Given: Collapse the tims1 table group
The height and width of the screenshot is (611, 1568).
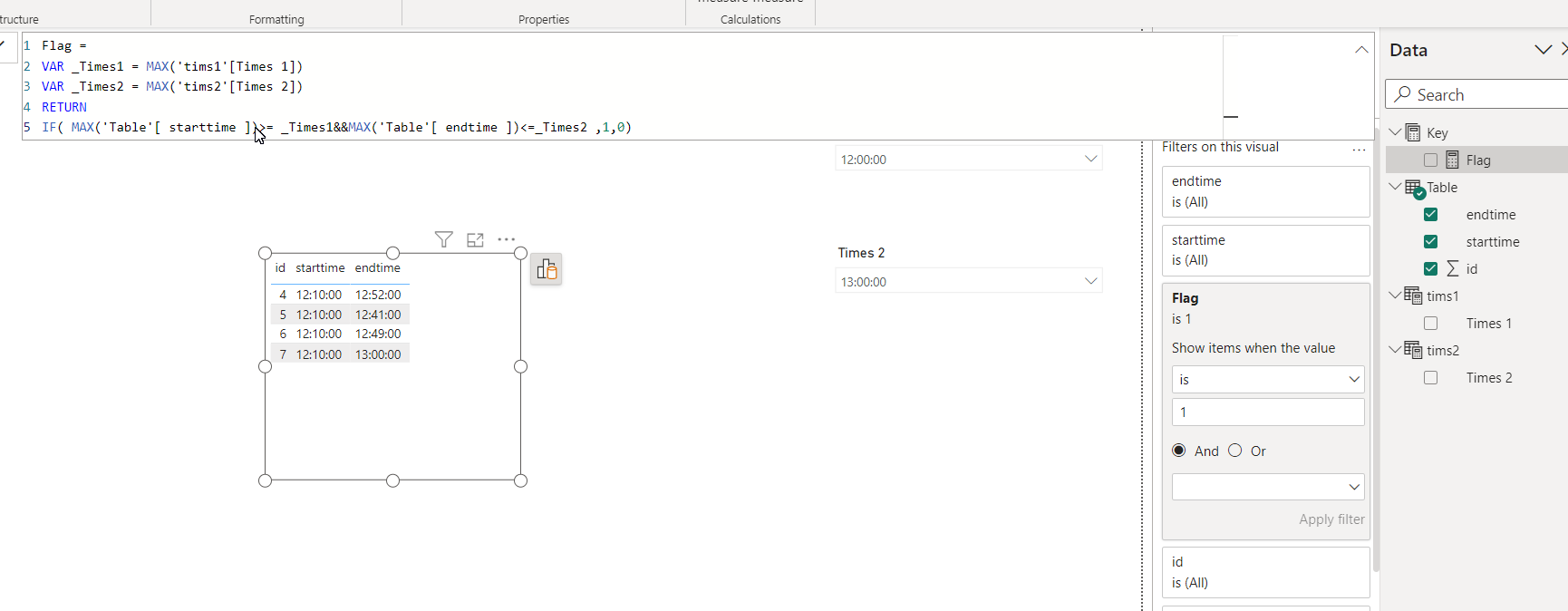Looking at the screenshot, I should tap(1395, 296).
